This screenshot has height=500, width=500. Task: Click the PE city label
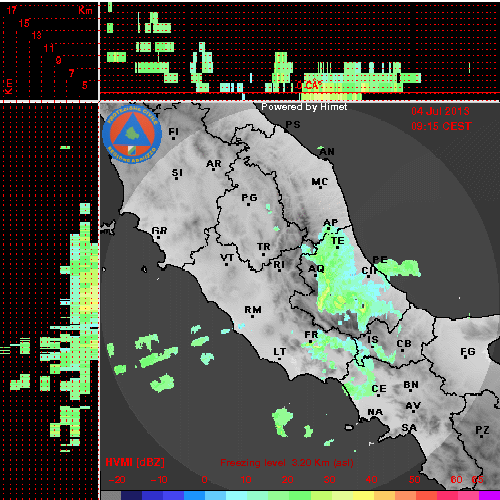[x=380, y=260]
